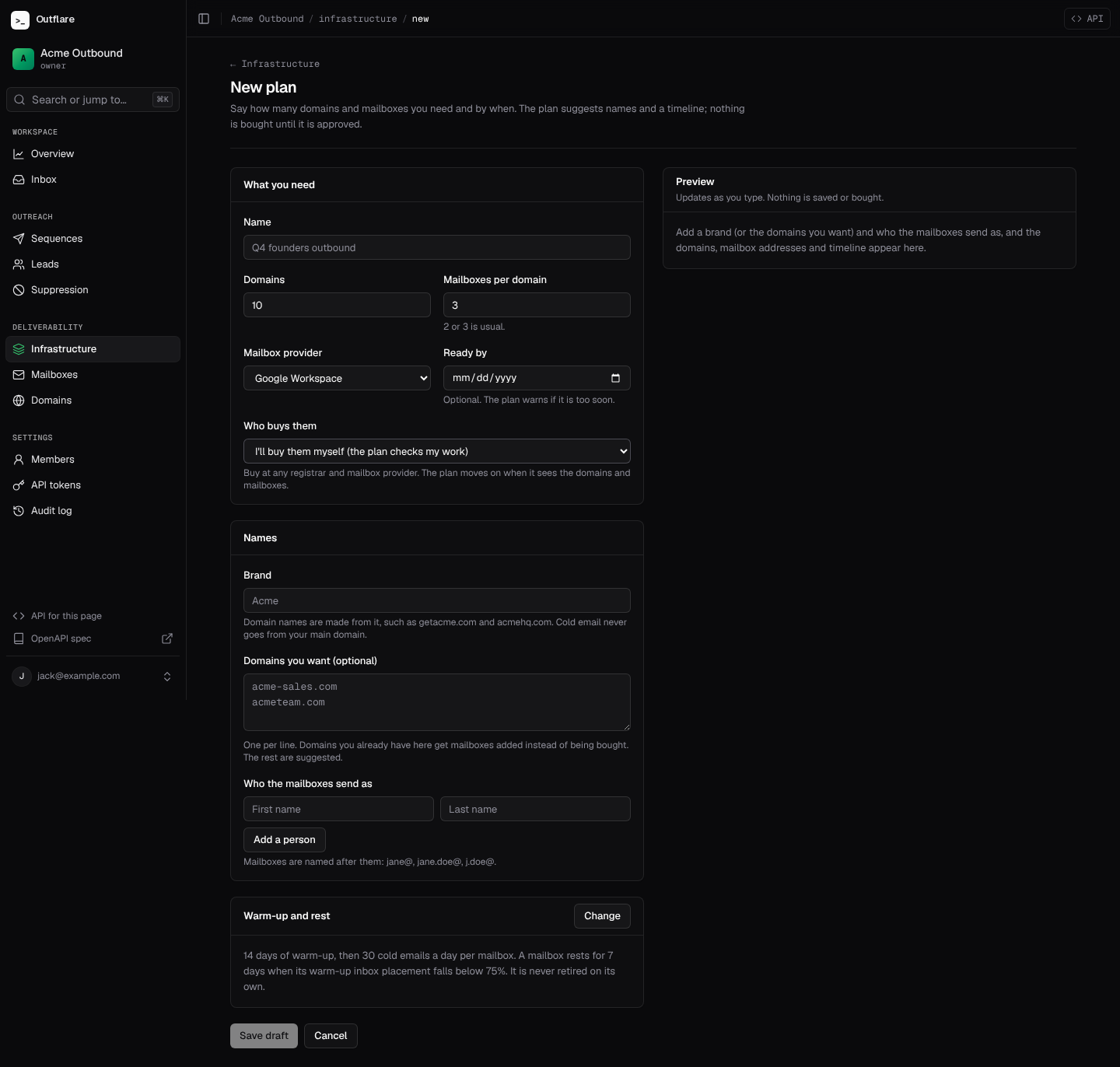Screen dimensions: 1120x1067
Task: Click Change in Warm-up and rest
Action: point(602,916)
